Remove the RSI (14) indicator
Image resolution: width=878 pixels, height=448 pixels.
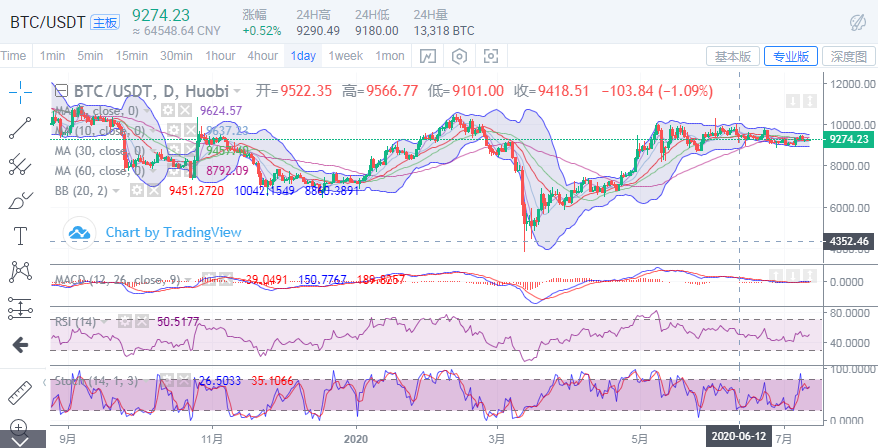[142, 321]
